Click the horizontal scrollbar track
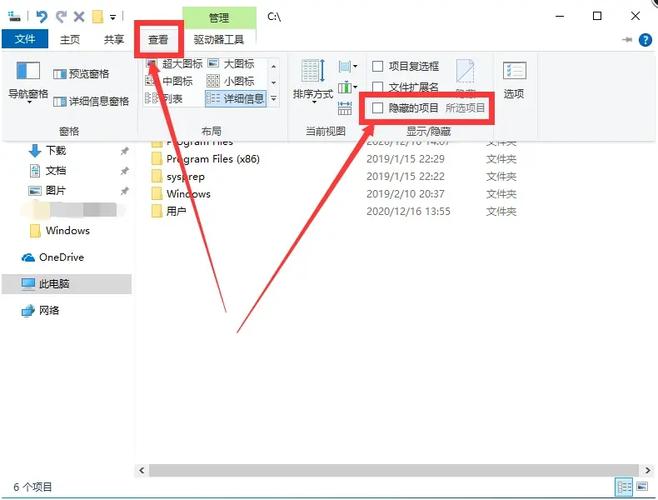 coord(394,471)
